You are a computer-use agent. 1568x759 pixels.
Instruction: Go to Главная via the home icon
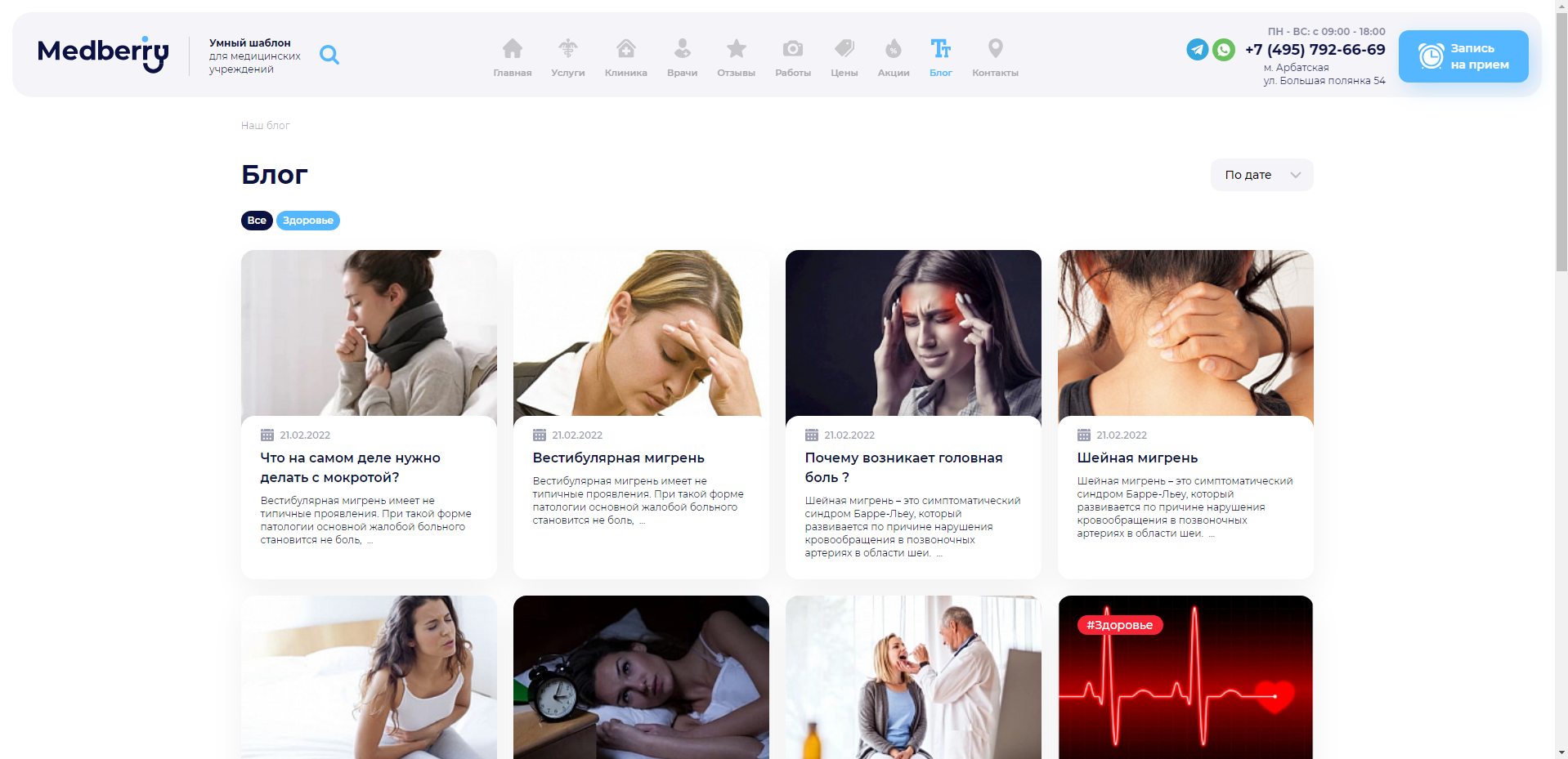click(513, 48)
